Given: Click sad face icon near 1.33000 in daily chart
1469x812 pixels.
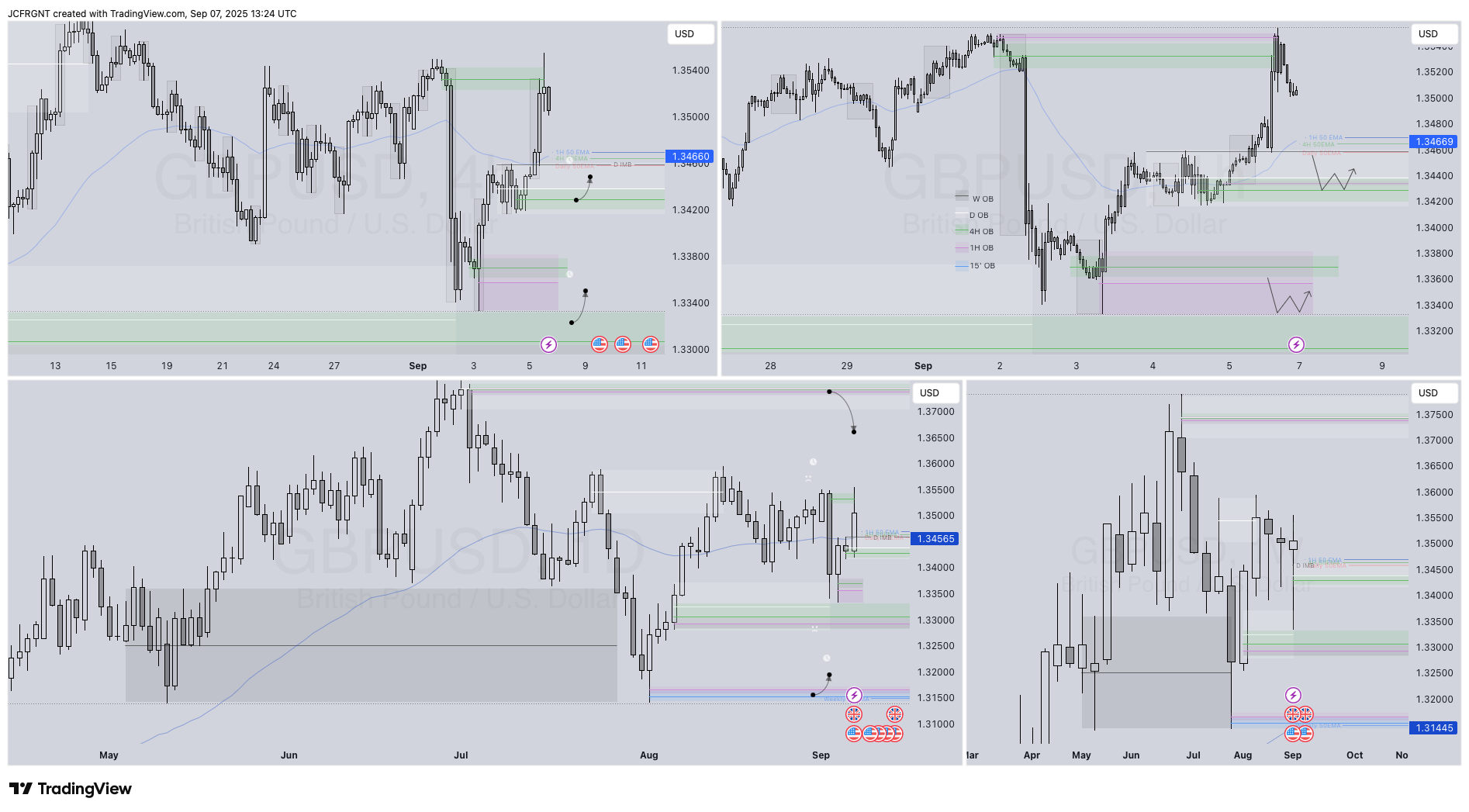Looking at the screenshot, I should (x=814, y=628).
